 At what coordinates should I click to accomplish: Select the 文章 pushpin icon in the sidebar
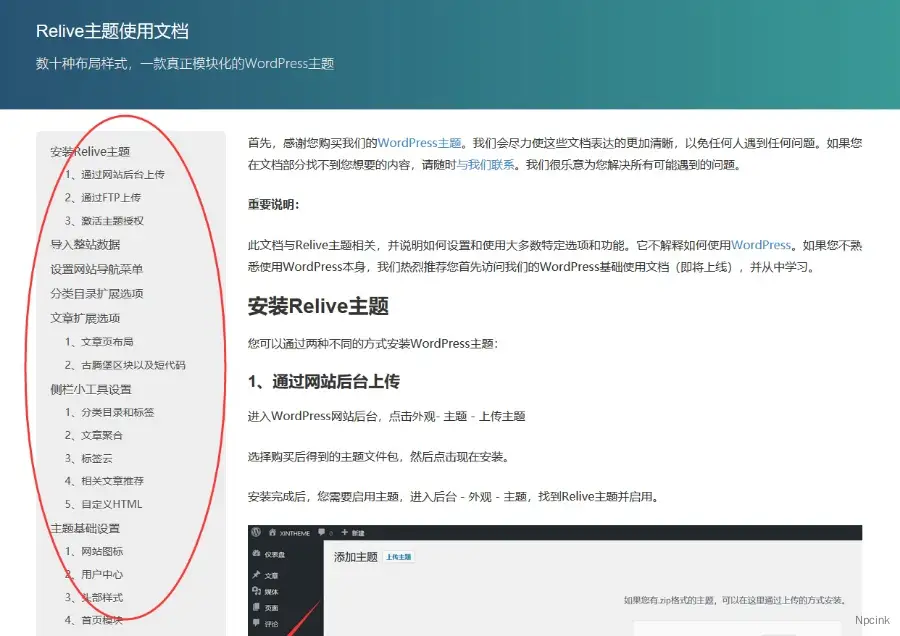click(254, 576)
